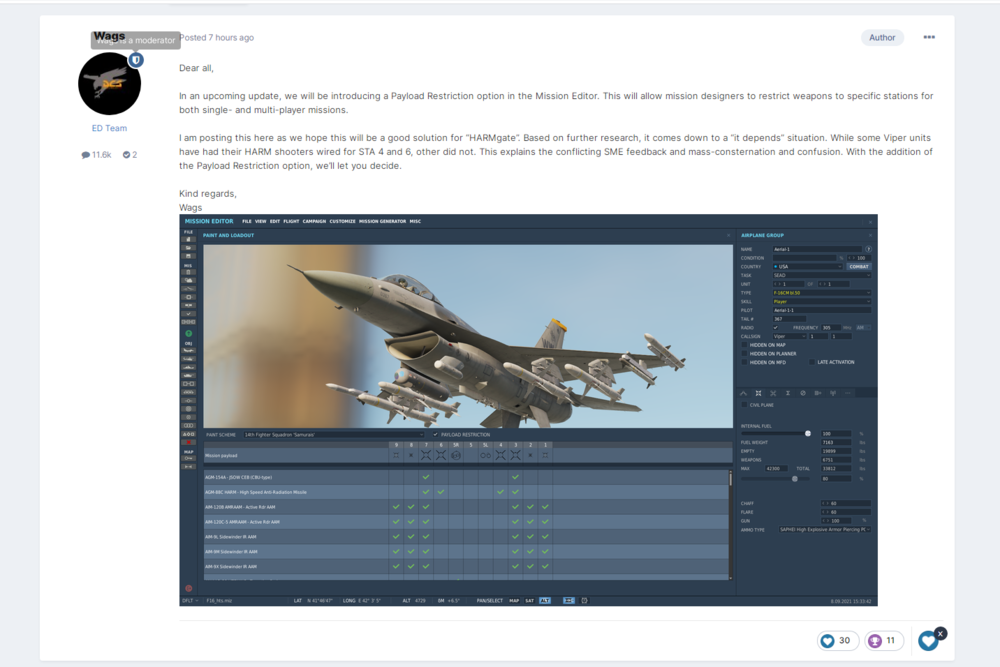Click station 5R targeting pod icon

[455, 455]
